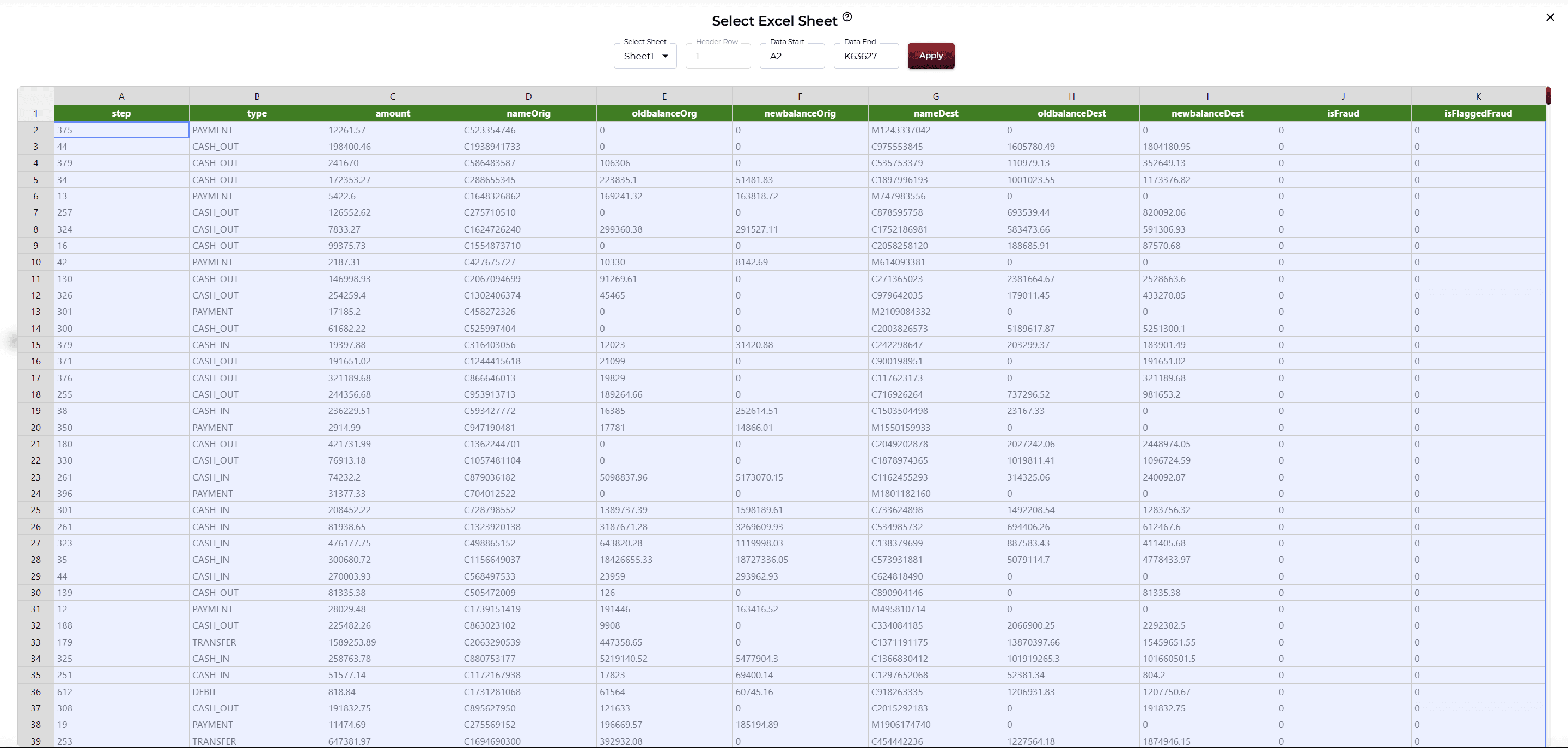Click the 'oldbalanceDest' header cell
1568x748 pixels.
pyautogui.click(x=1071, y=113)
